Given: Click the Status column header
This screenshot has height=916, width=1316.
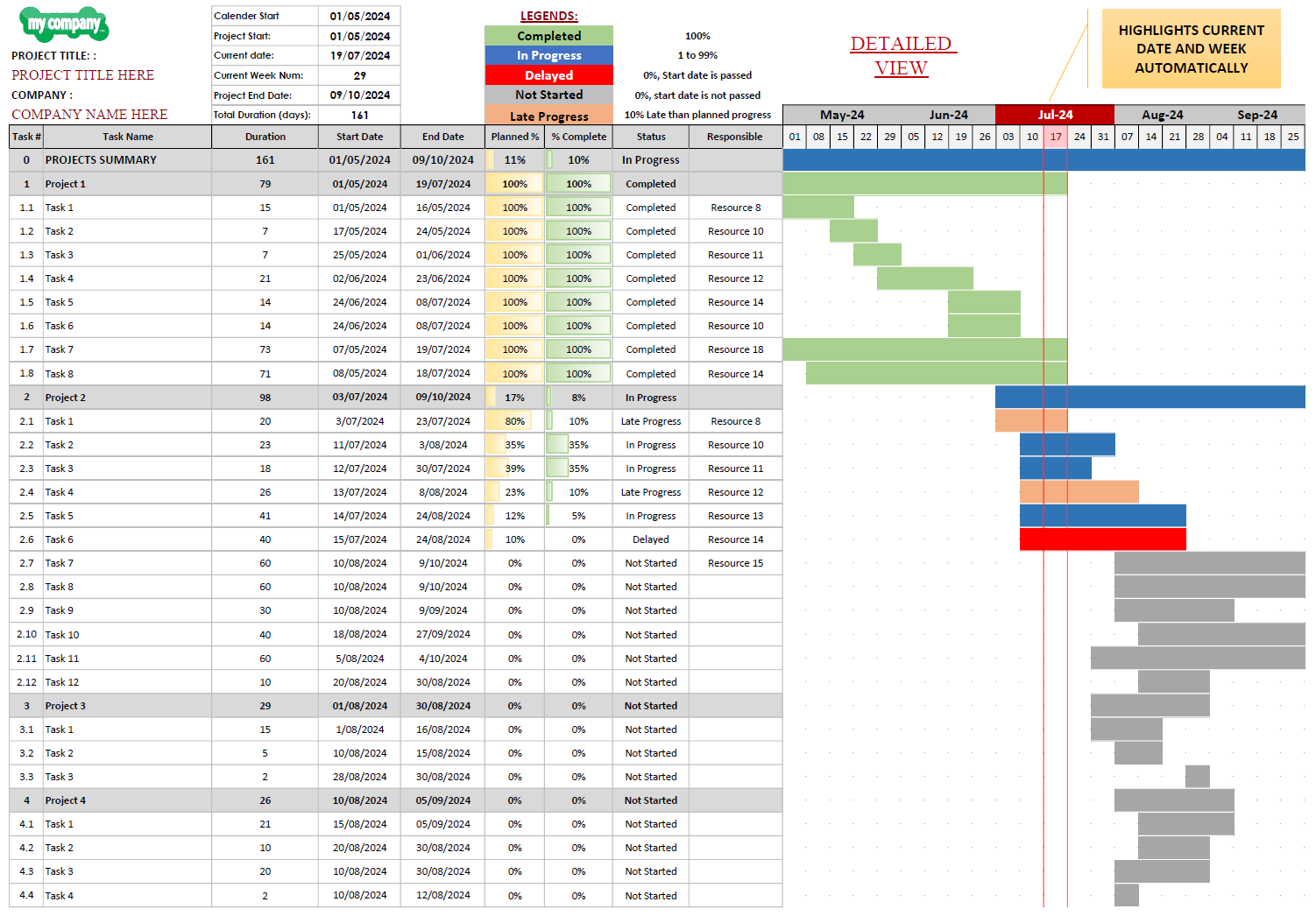Looking at the screenshot, I should pos(651,137).
